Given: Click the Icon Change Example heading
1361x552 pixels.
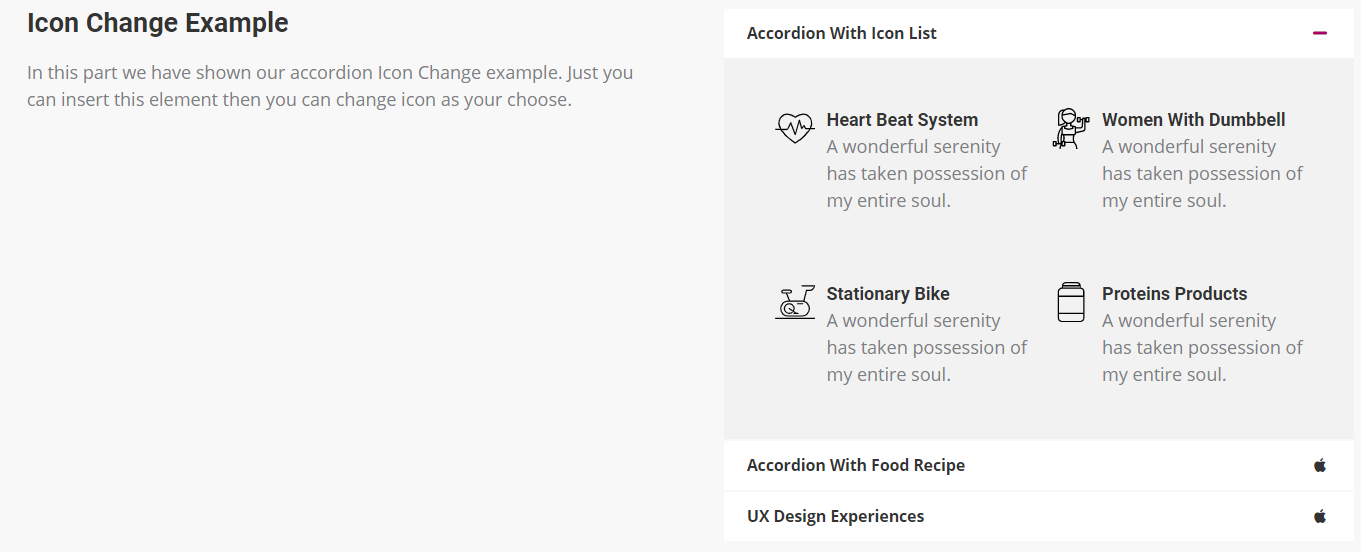Looking at the screenshot, I should [x=157, y=23].
